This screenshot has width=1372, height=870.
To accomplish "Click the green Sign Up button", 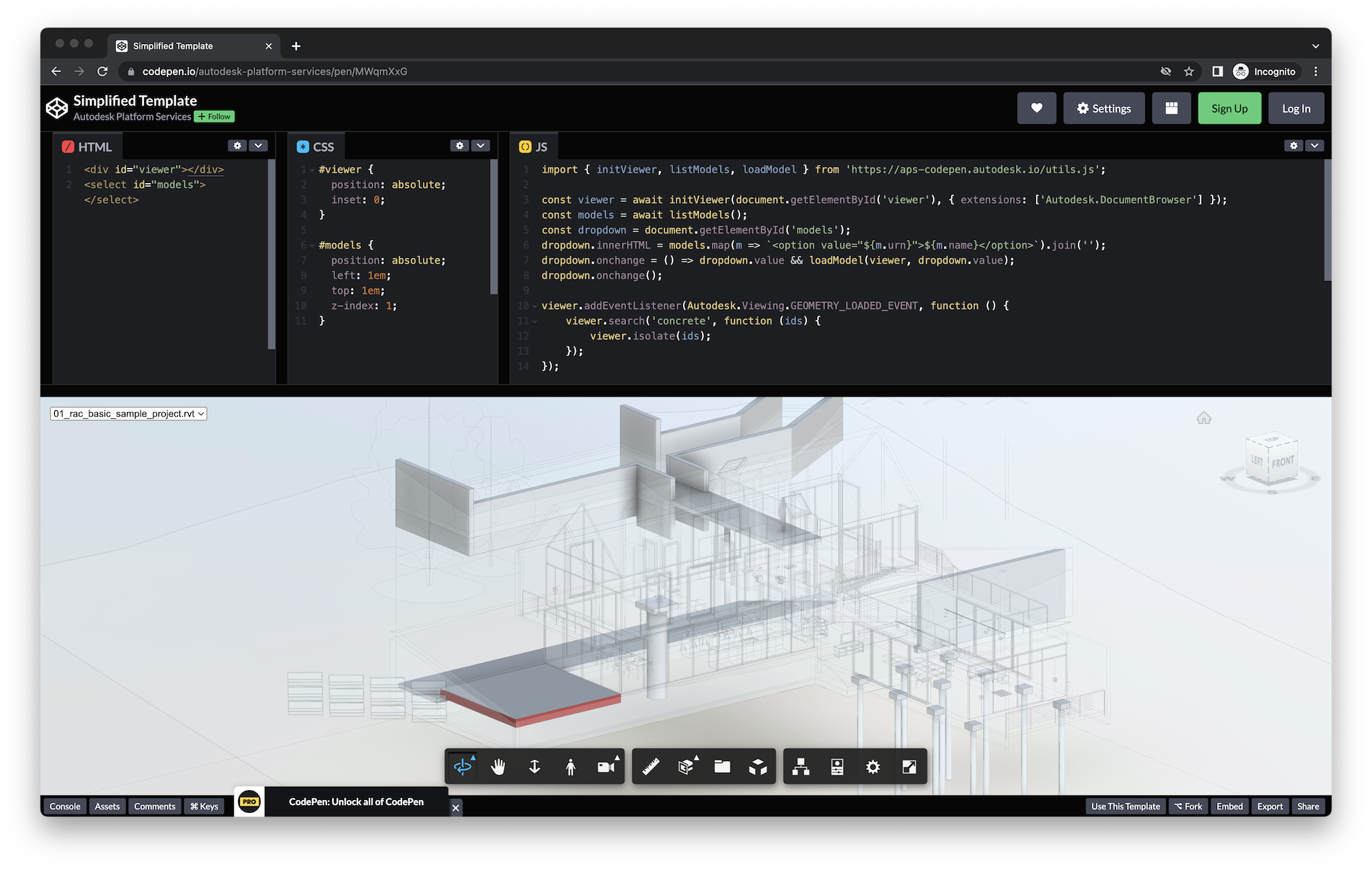I will pyautogui.click(x=1229, y=108).
